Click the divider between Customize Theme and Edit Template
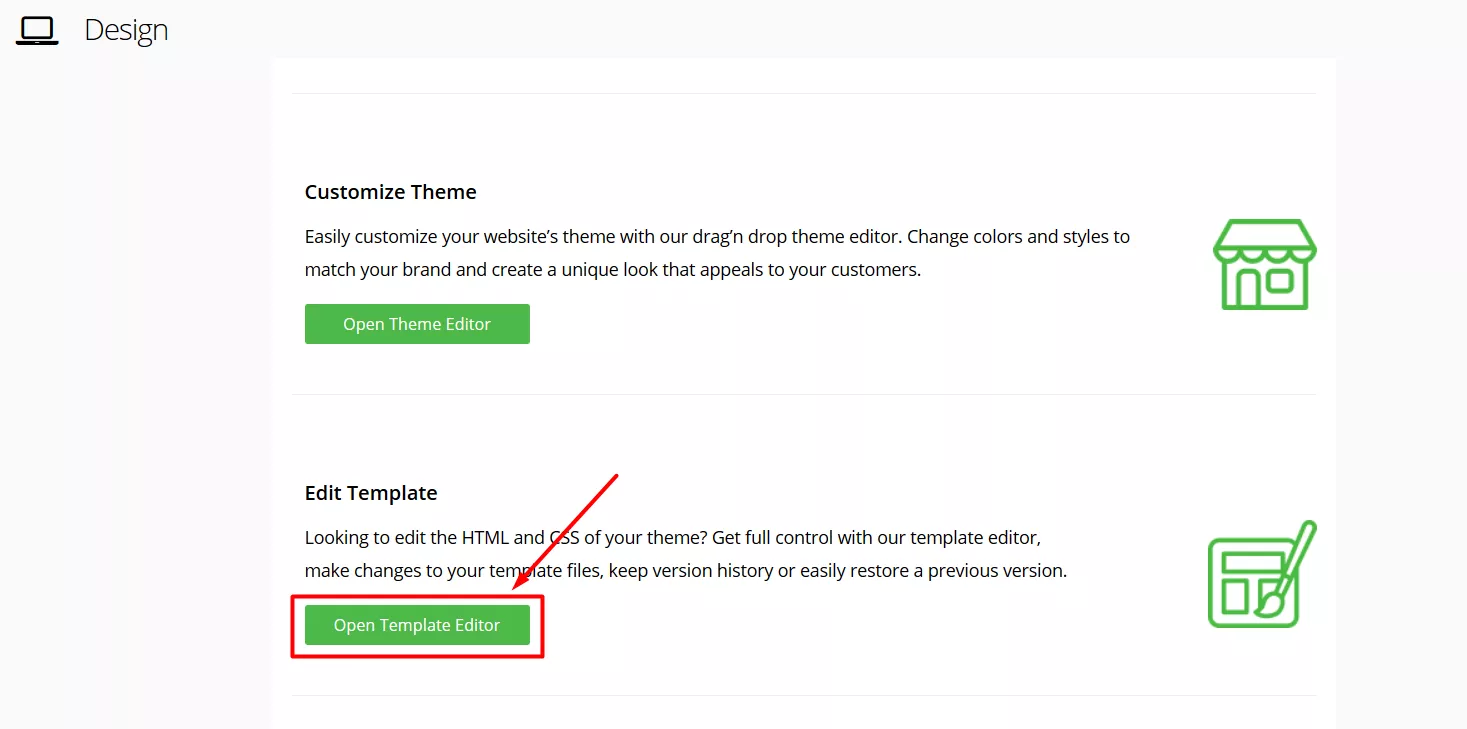 tap(803, 395)
